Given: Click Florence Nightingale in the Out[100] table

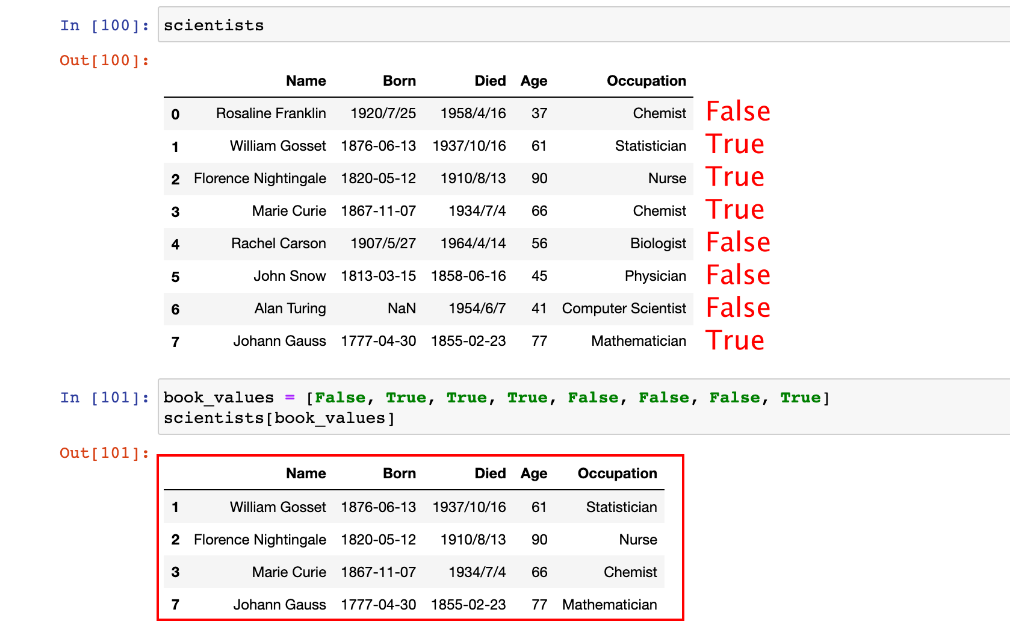Looking at the screenshot, I should (260, 178).
